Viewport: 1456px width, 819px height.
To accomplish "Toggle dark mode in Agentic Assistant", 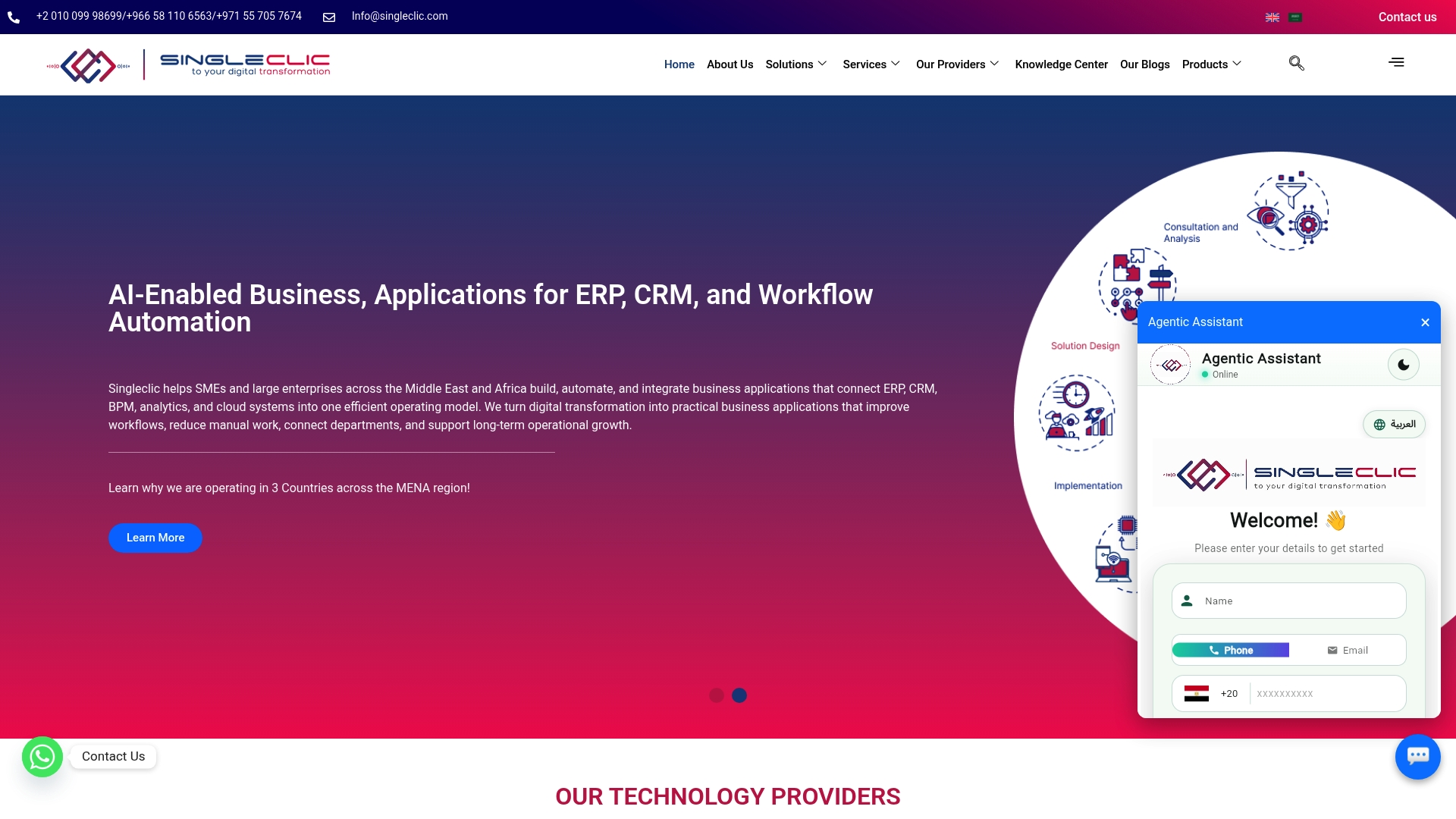I will pyautogui.click(x=1404, y=365).
